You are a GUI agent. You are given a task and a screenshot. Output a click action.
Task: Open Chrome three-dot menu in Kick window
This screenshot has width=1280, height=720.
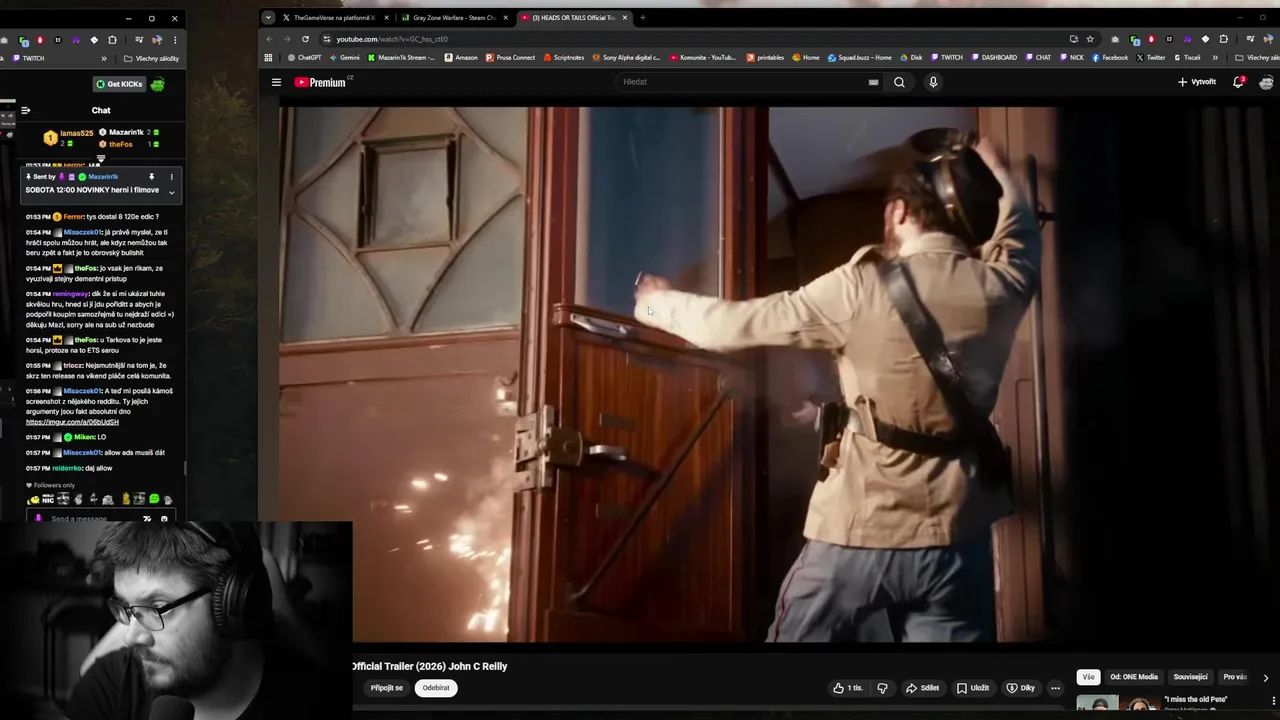click(175, 40)
